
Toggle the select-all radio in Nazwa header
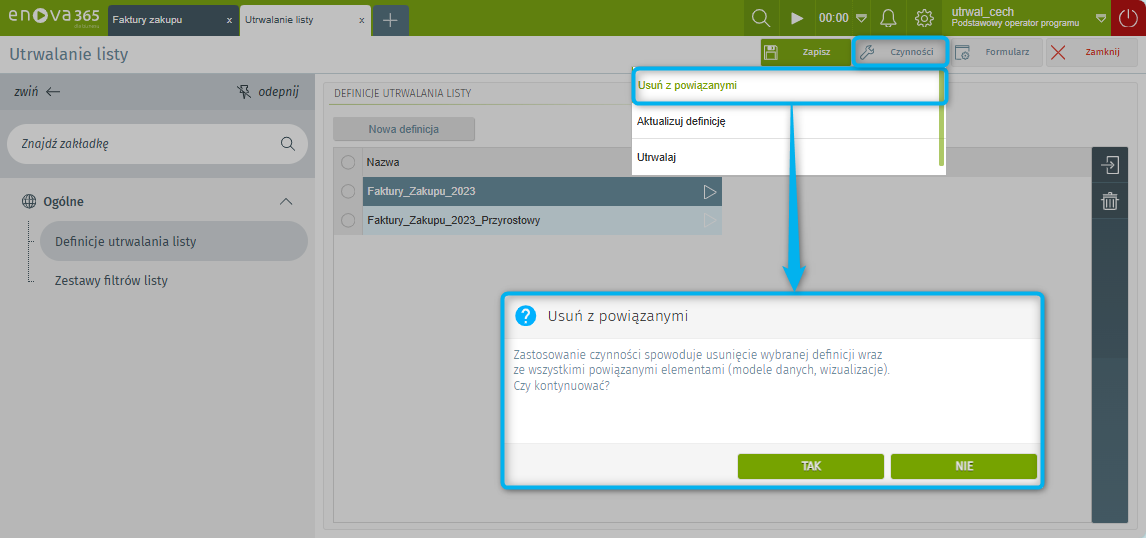click(x=348, y=162)
